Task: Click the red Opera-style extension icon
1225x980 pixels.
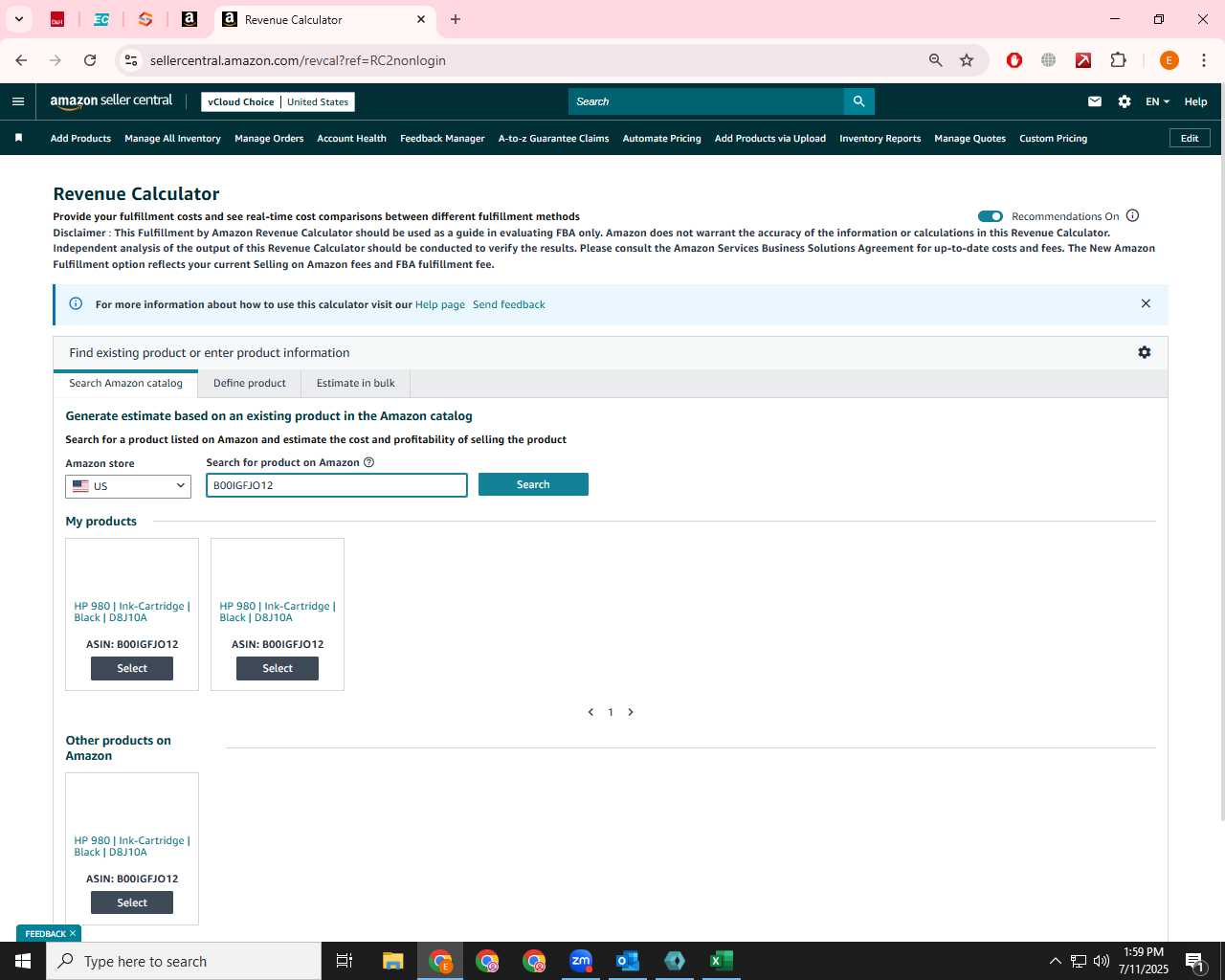Action: pyautogui.click(x=1014, y=60)
